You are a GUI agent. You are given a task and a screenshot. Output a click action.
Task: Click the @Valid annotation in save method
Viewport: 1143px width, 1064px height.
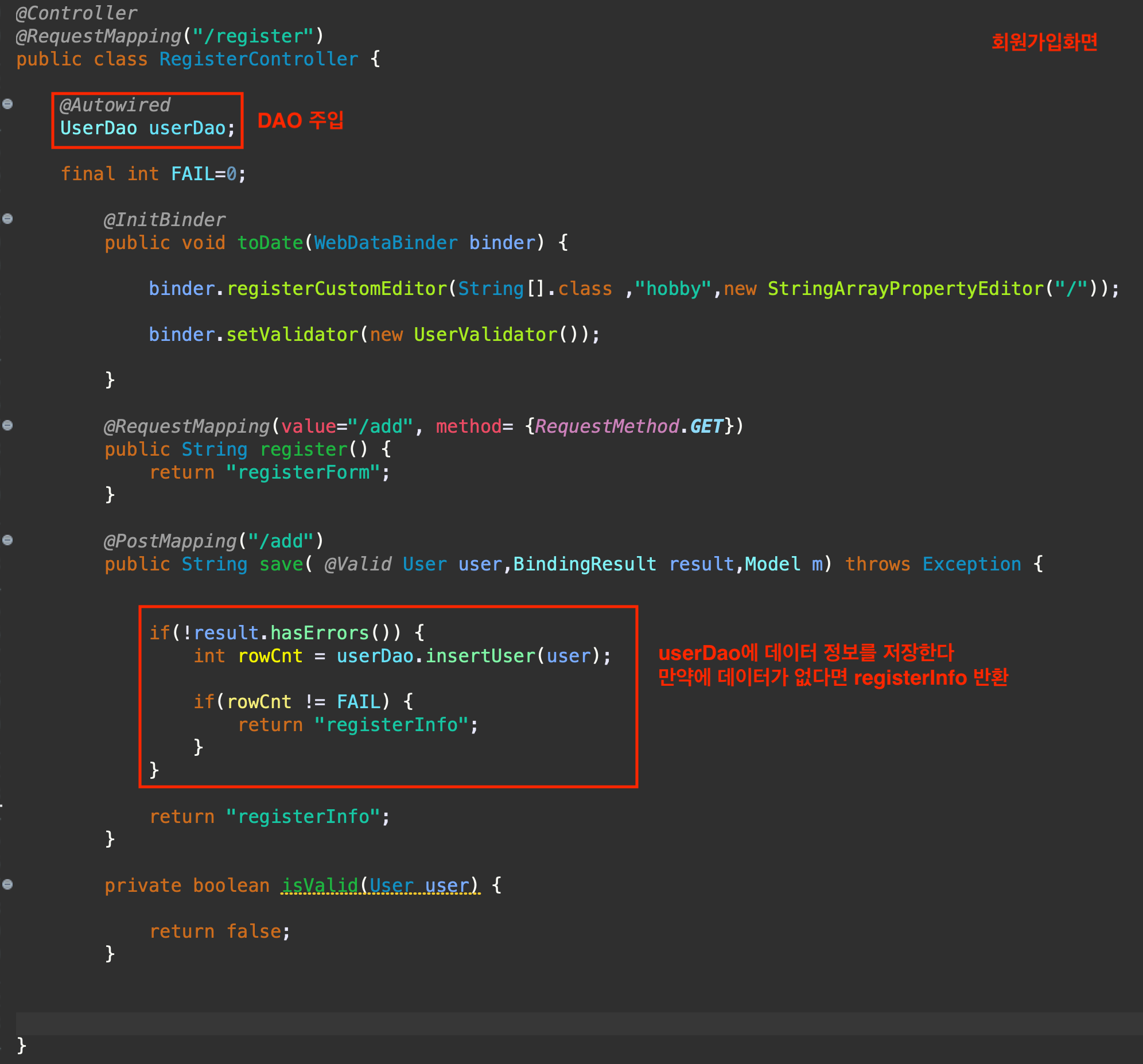(x=357, y=564)
